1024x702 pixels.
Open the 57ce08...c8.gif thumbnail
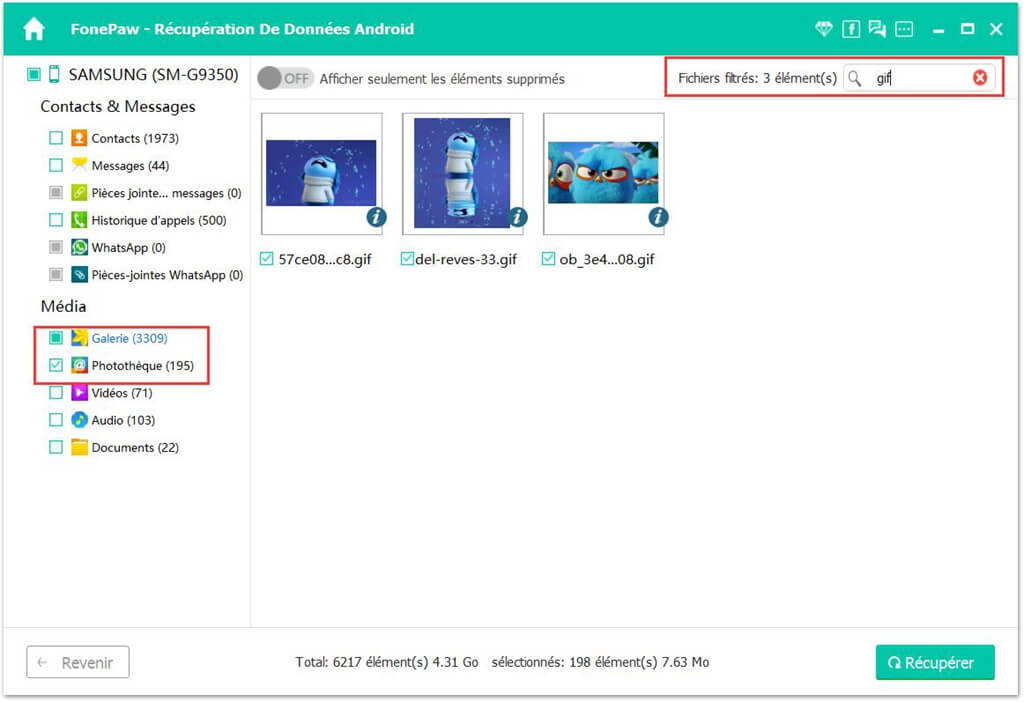(x=321, y=173)
